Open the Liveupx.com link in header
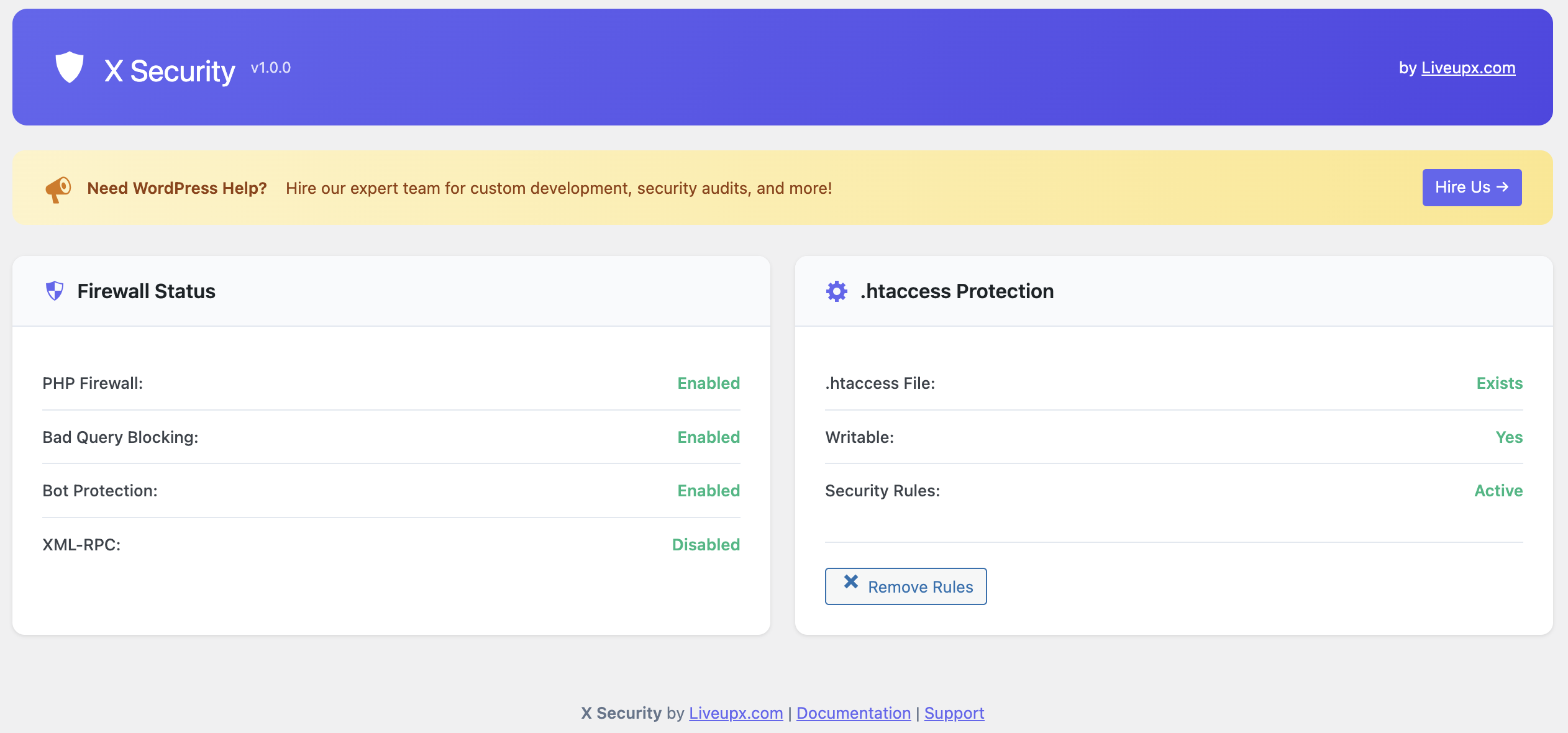1568x733 pixels. 1468,68
